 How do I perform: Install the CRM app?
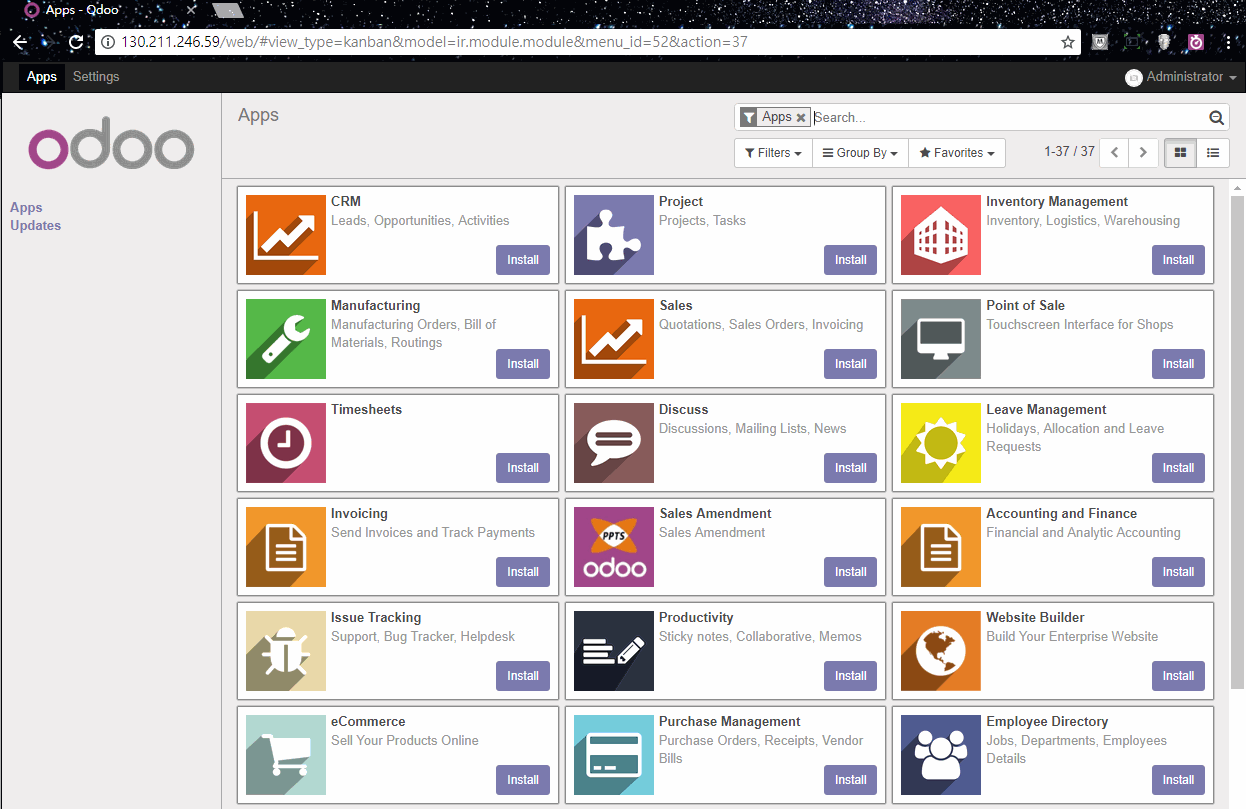pyautogui.click(x=523, y=260)
